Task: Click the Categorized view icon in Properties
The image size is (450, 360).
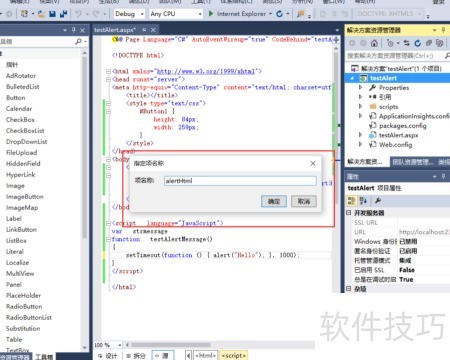Action: pos(352,200)
